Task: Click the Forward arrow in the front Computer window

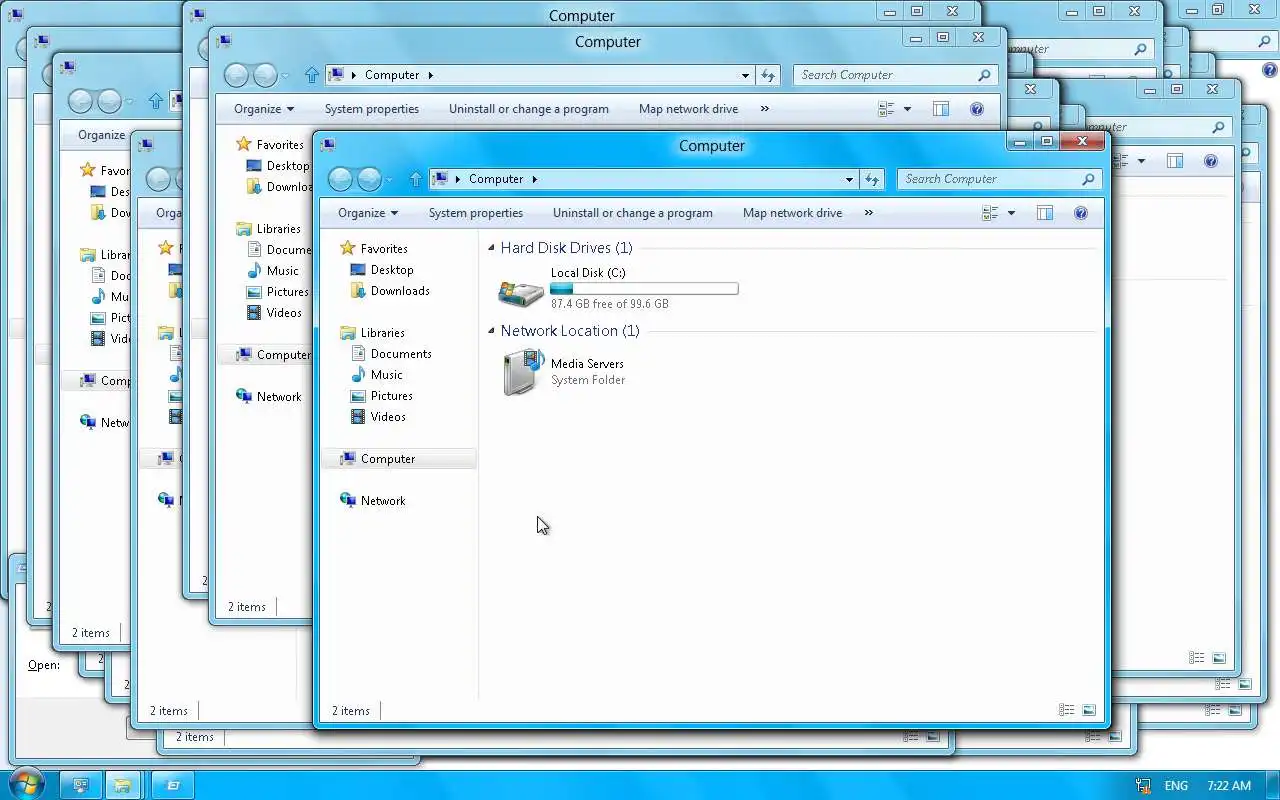Action: tap(369, 179)
